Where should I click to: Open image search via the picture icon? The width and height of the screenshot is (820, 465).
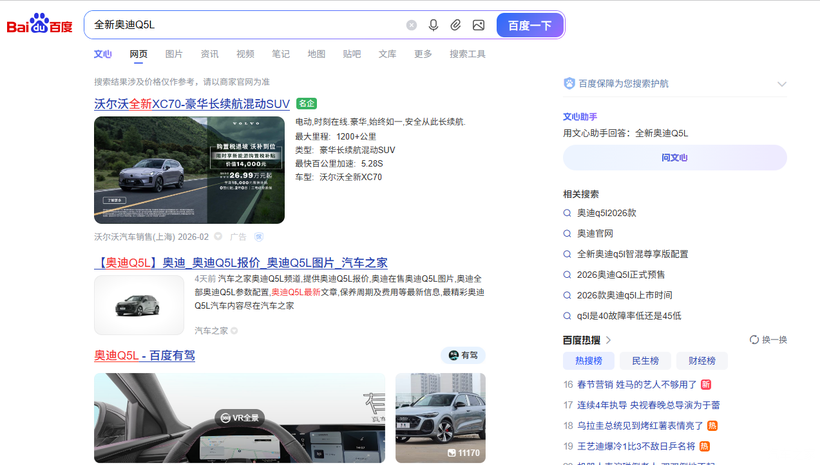point(478,25)
